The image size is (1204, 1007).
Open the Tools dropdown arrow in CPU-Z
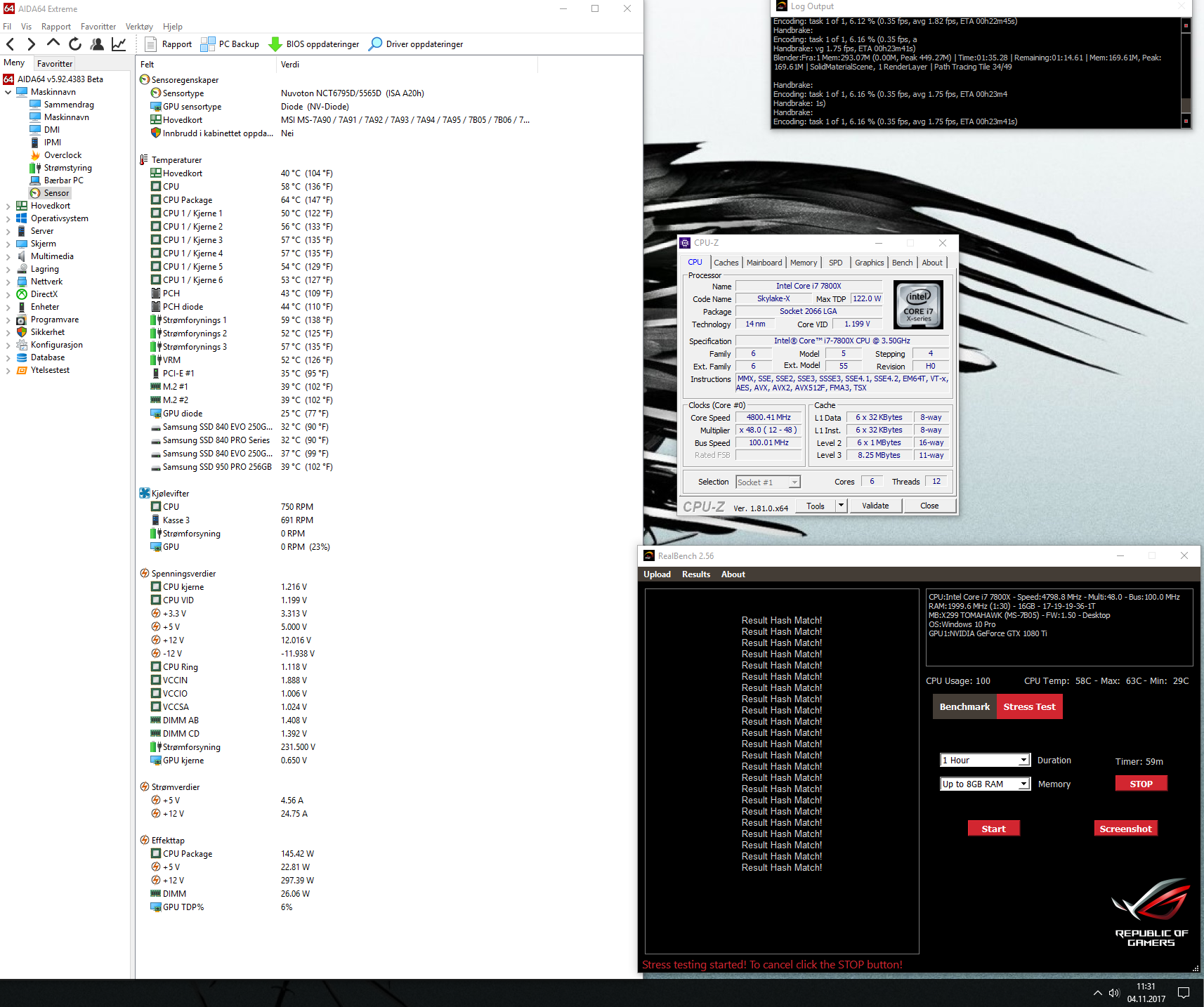(841, 506)
